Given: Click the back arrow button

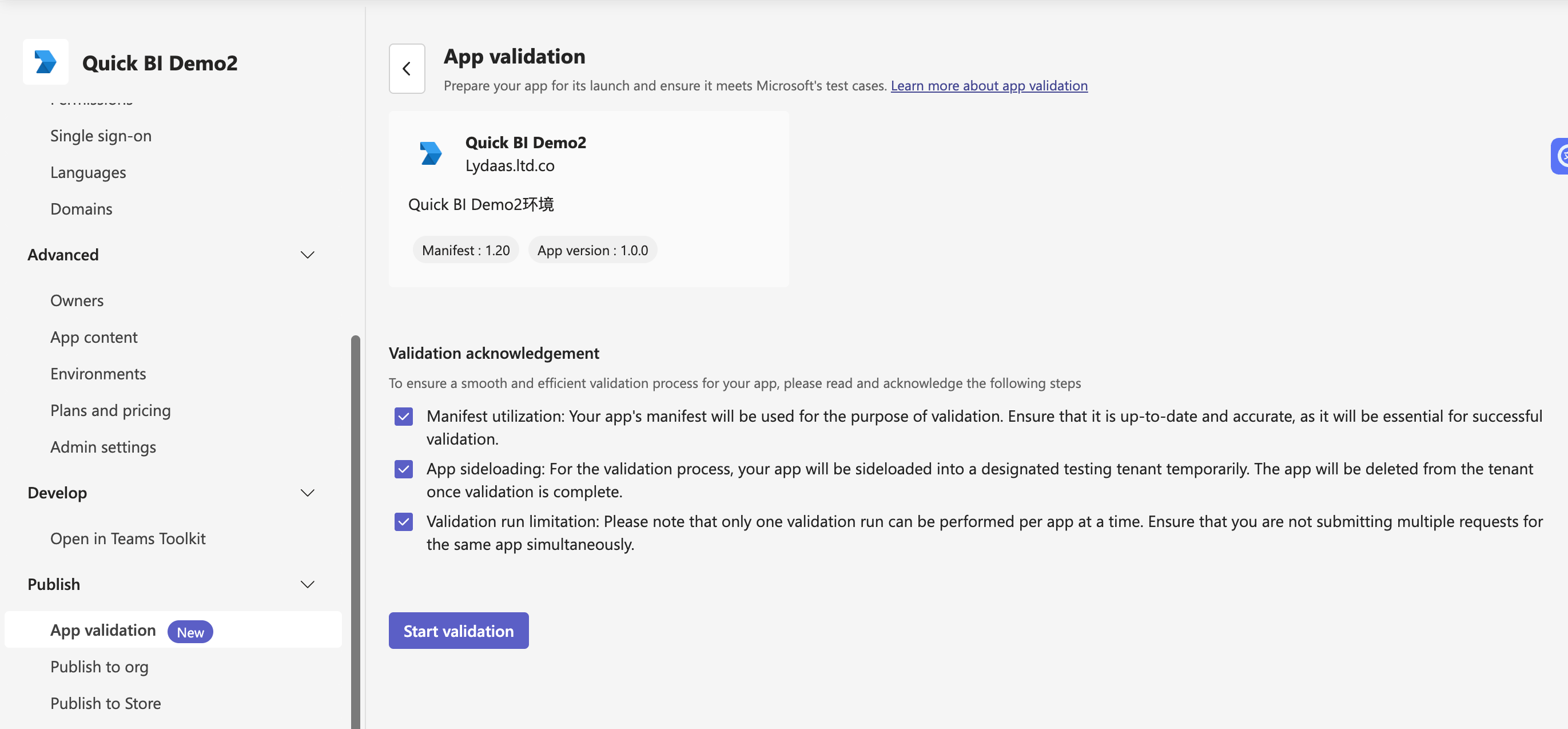Looking at the screenshot, I should (407, 68).
